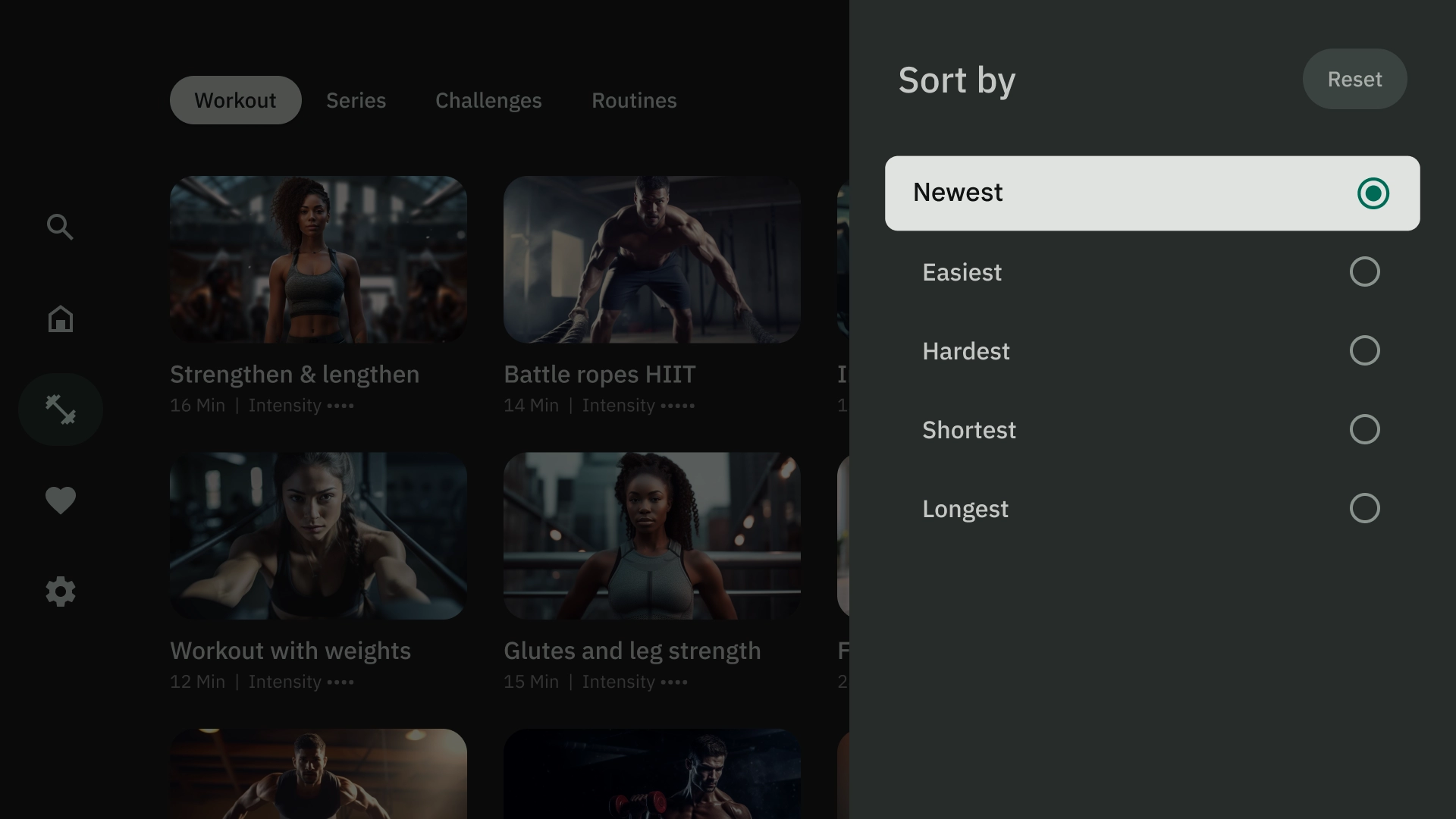1456x819 pixels.
Task: Select the Shortest sort radio button
Action: tap(1364, 428)
